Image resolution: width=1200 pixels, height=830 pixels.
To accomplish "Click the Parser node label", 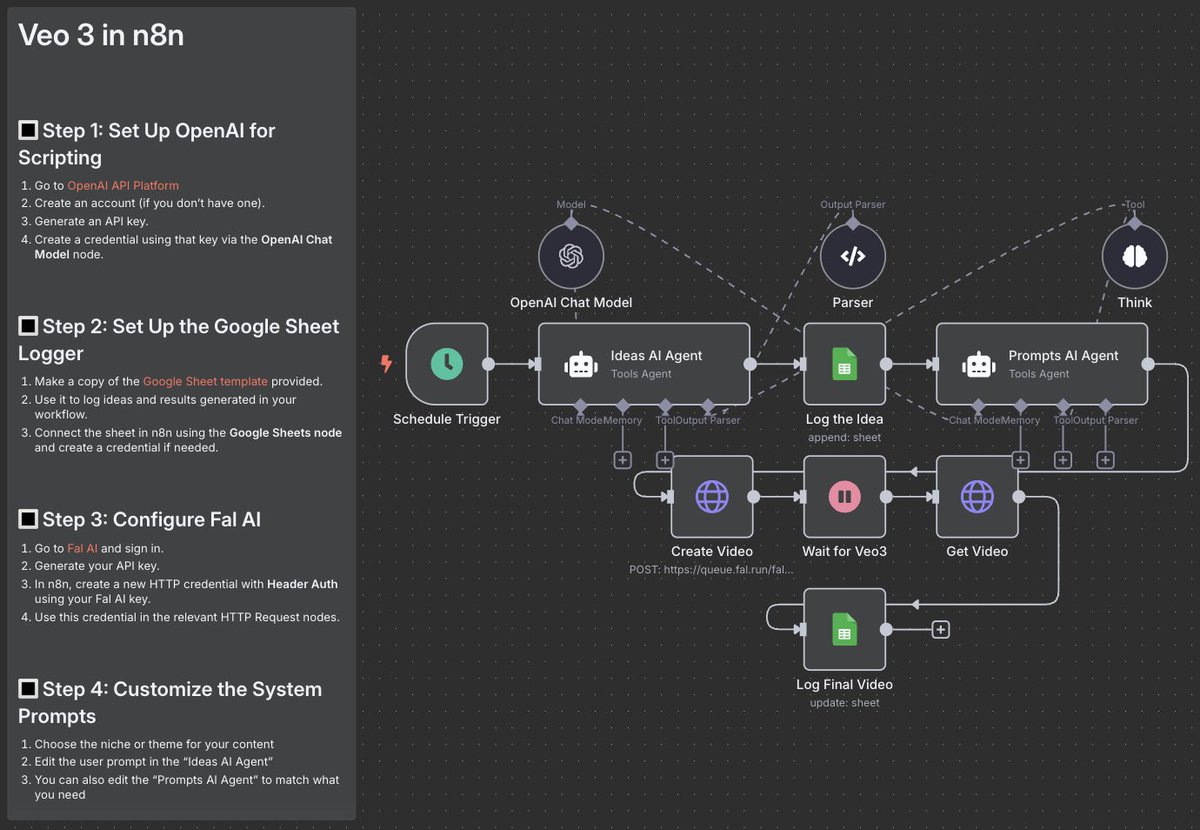I will 853,302.
